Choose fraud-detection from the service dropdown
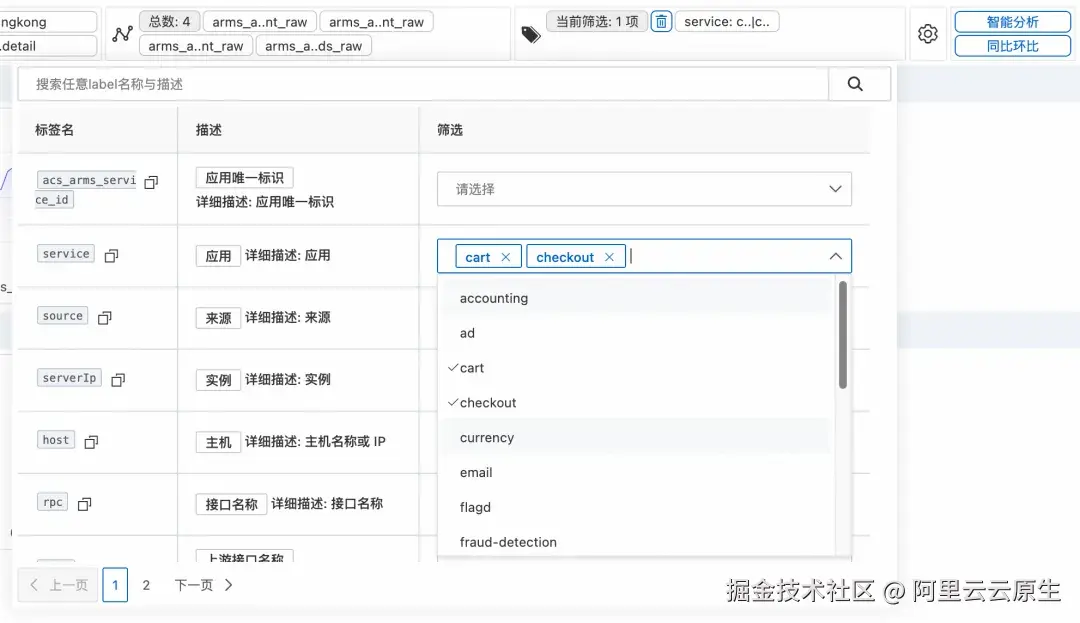This screenshot has height=623, width=1080. pos(508,541)
